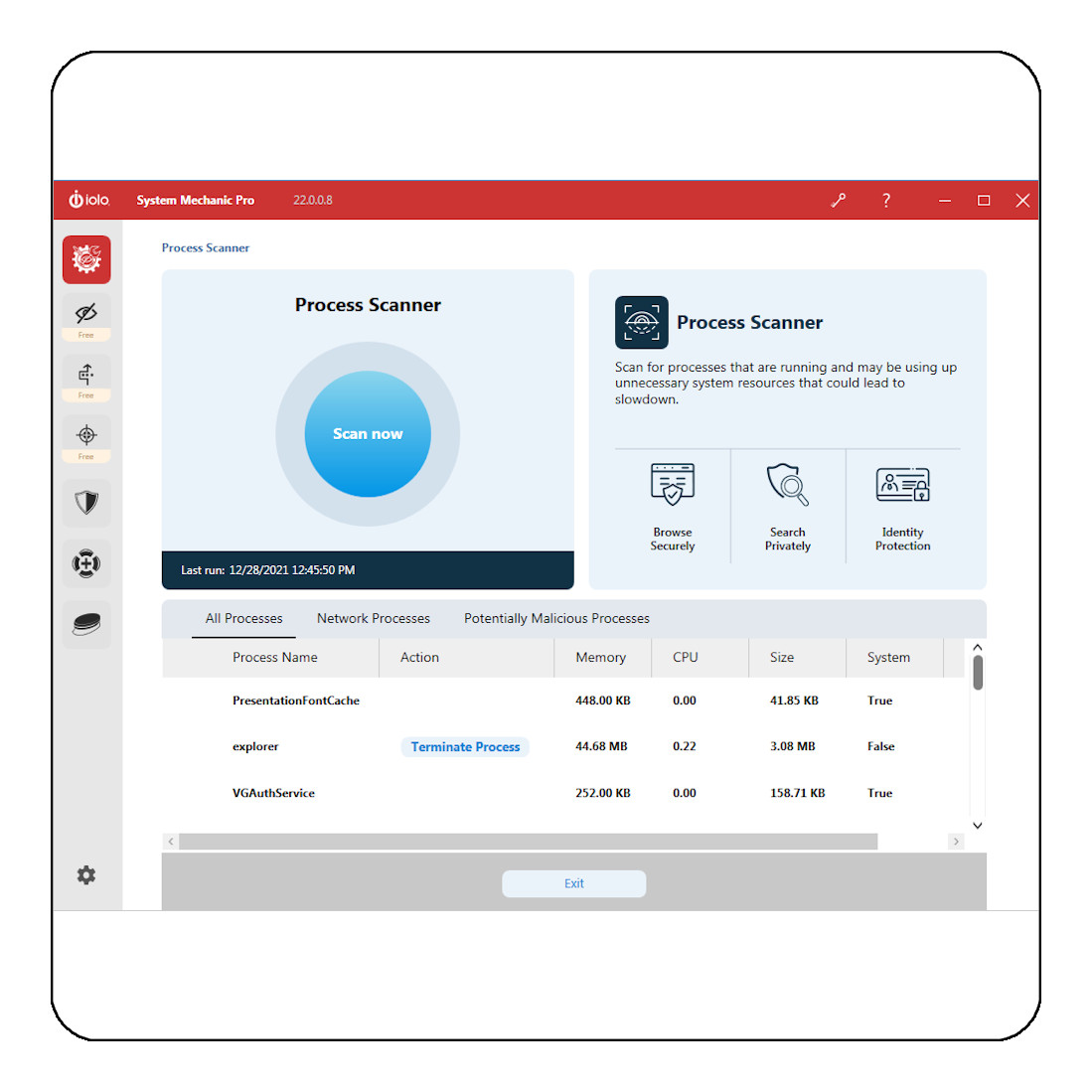Viewport: 1092px width, 1092px height.
Task: Sort by Action column header
Action: coord(467,658)
